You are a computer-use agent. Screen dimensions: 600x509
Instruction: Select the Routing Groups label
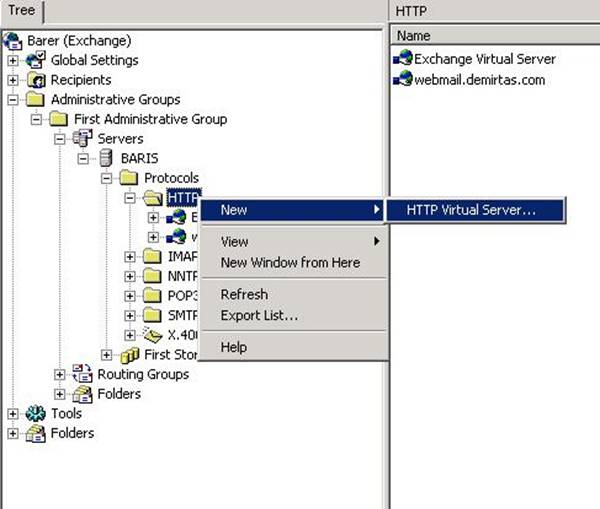pos(143,374)
